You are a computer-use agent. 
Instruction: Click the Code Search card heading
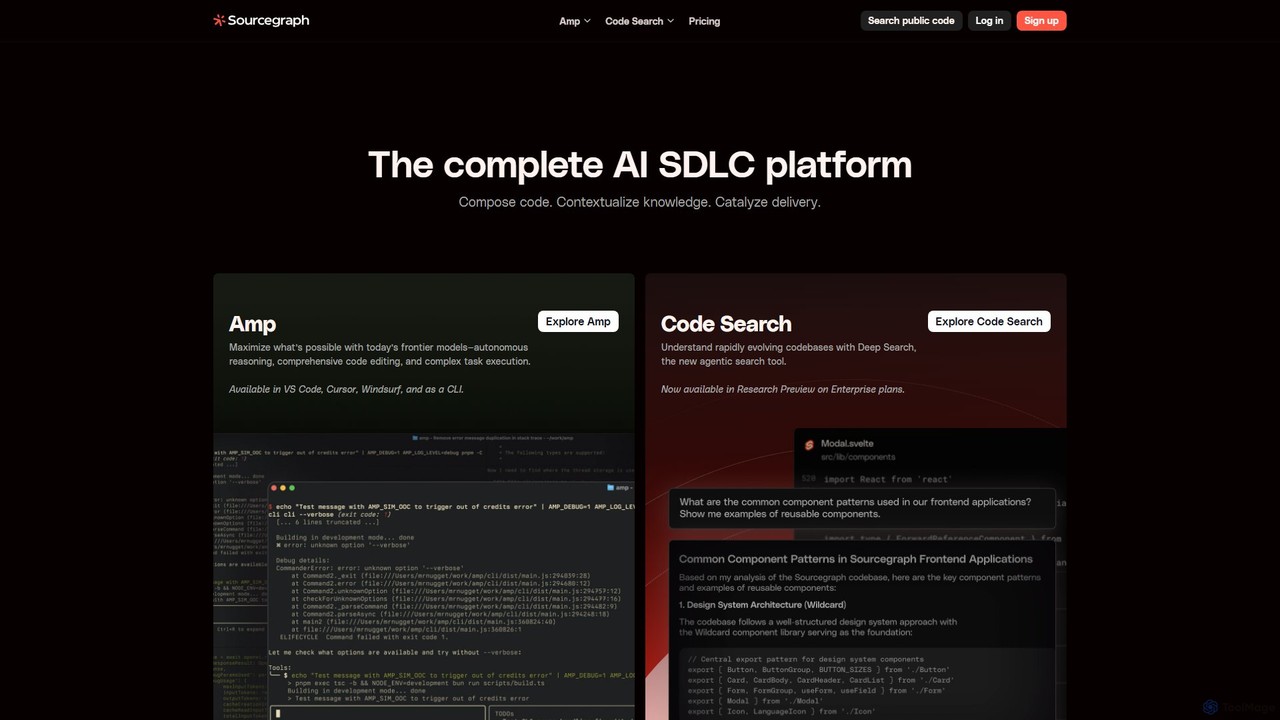(726, 323)
